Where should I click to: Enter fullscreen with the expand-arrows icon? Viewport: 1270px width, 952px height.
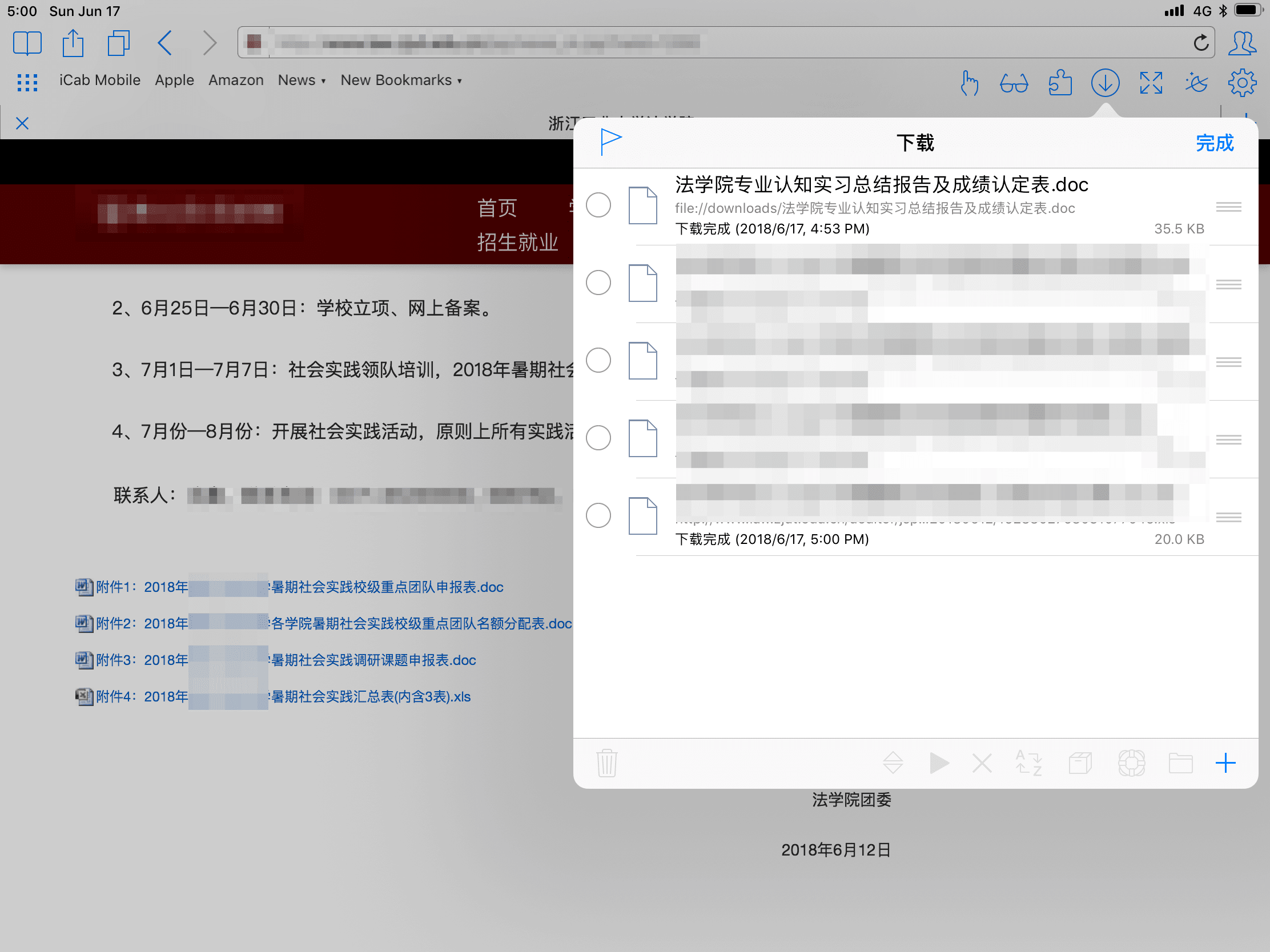coord(1151,83)
